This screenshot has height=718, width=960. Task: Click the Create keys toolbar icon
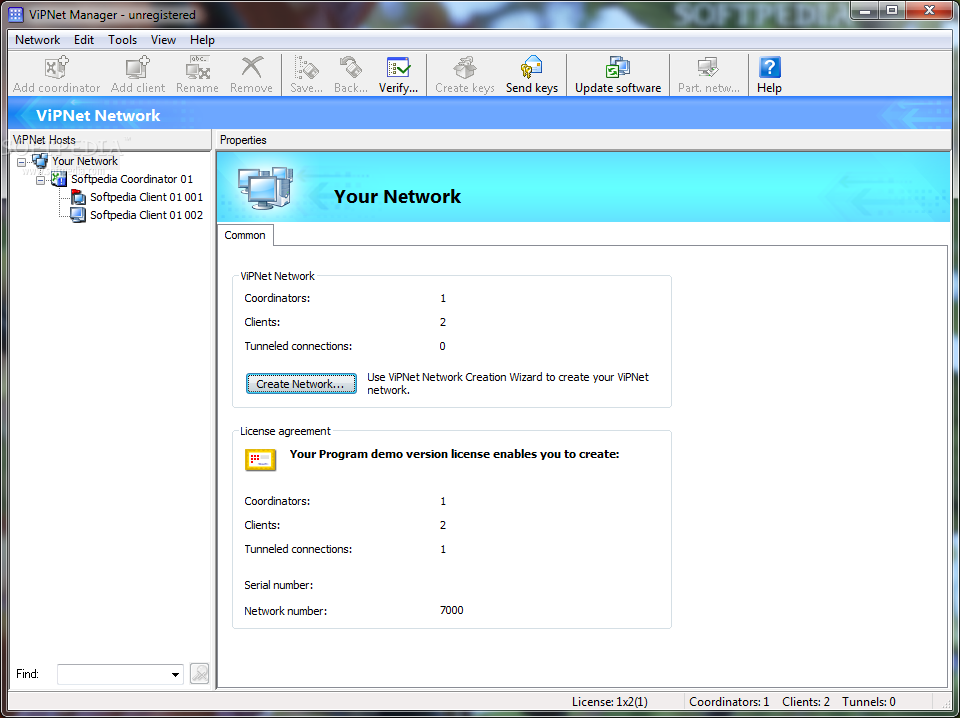pos(465,68)
